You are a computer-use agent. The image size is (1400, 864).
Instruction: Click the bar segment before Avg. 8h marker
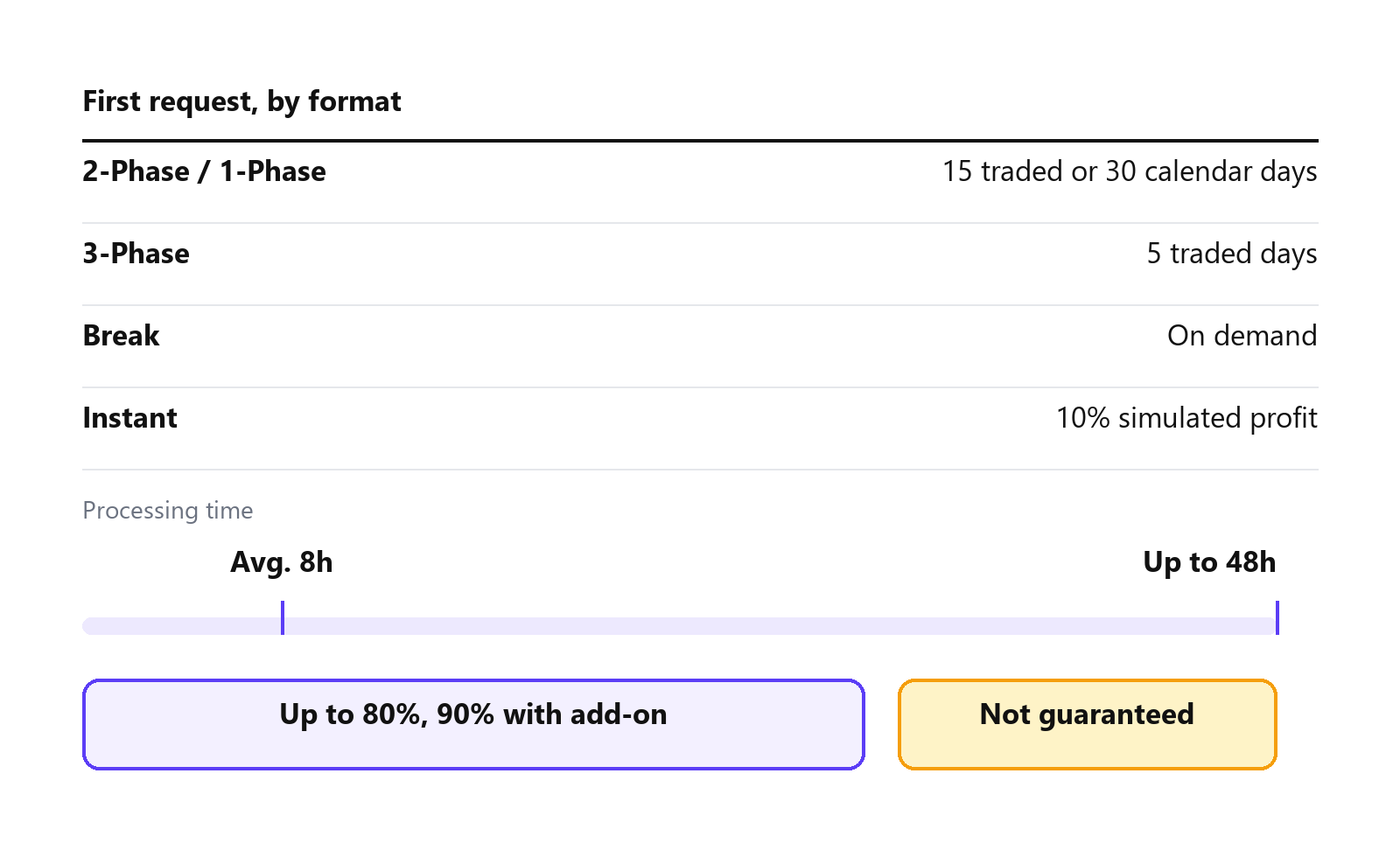tap(182, 626)
